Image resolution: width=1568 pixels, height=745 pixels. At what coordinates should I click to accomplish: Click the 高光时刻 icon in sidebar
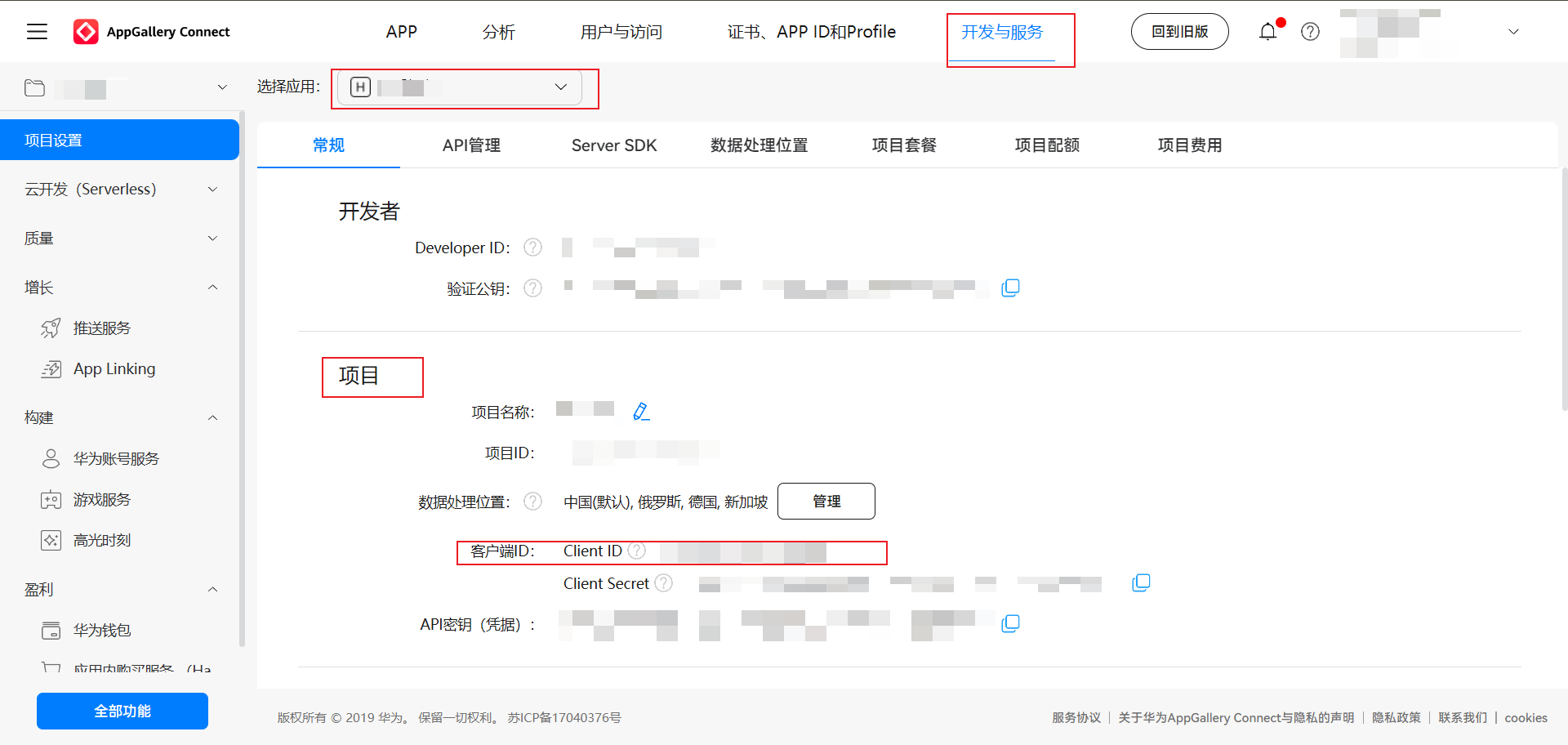51,540
